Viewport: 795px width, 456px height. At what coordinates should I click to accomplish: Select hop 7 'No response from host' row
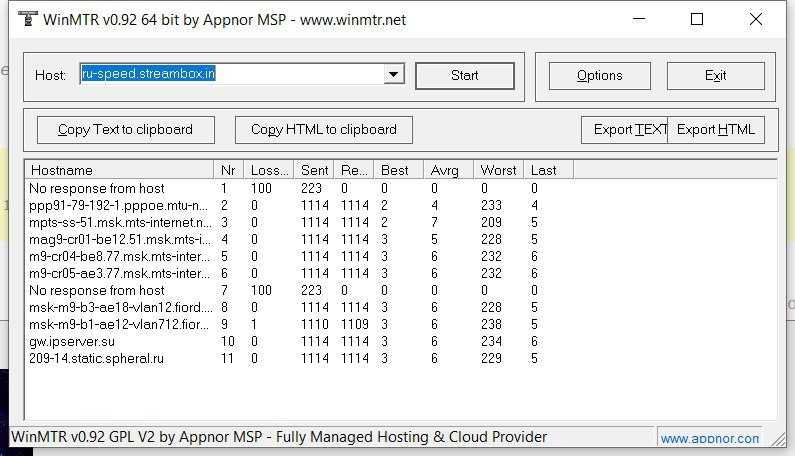(299, 291)
